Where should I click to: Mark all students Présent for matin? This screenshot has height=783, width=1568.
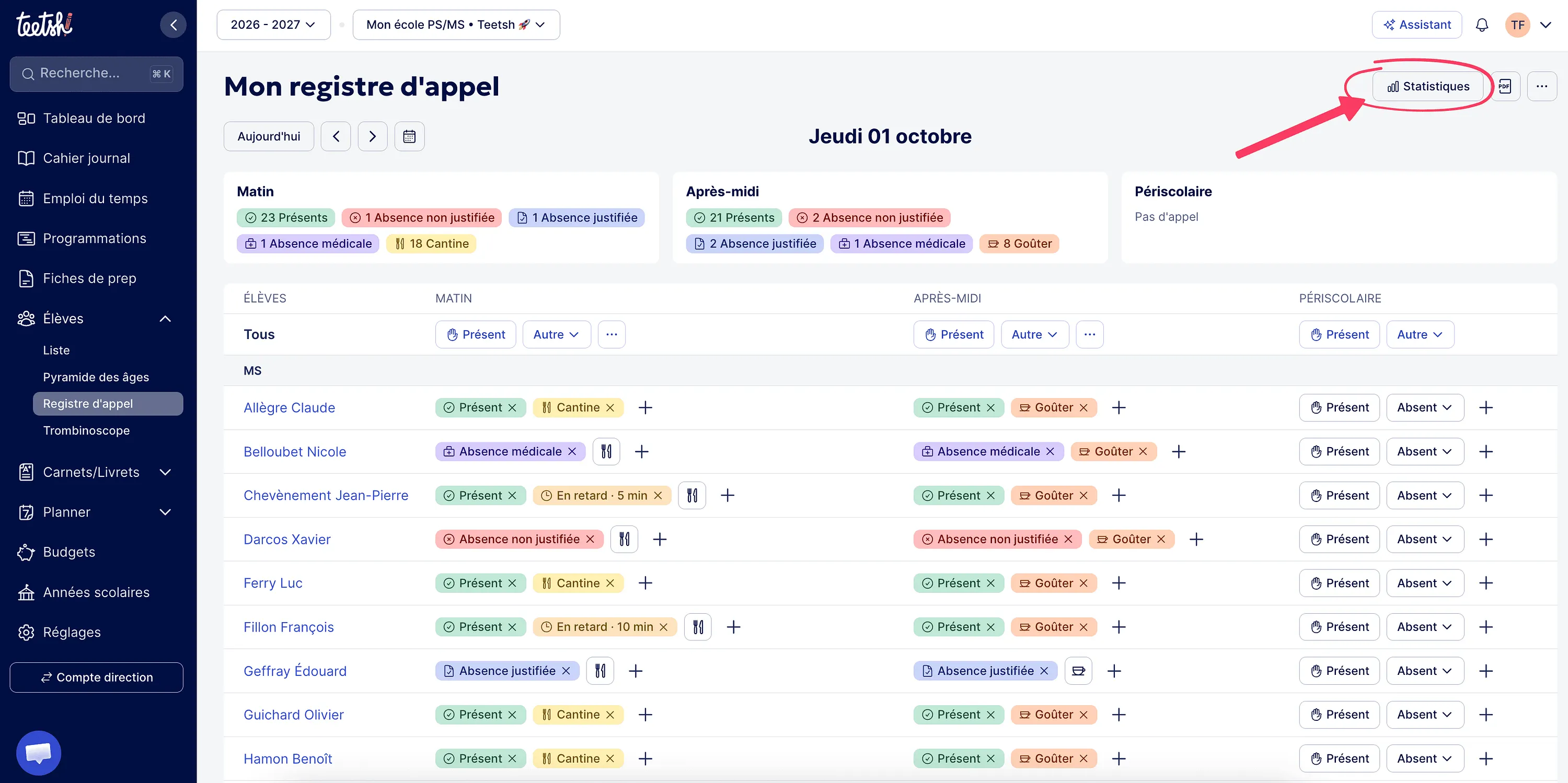click(x=476, y=335)
